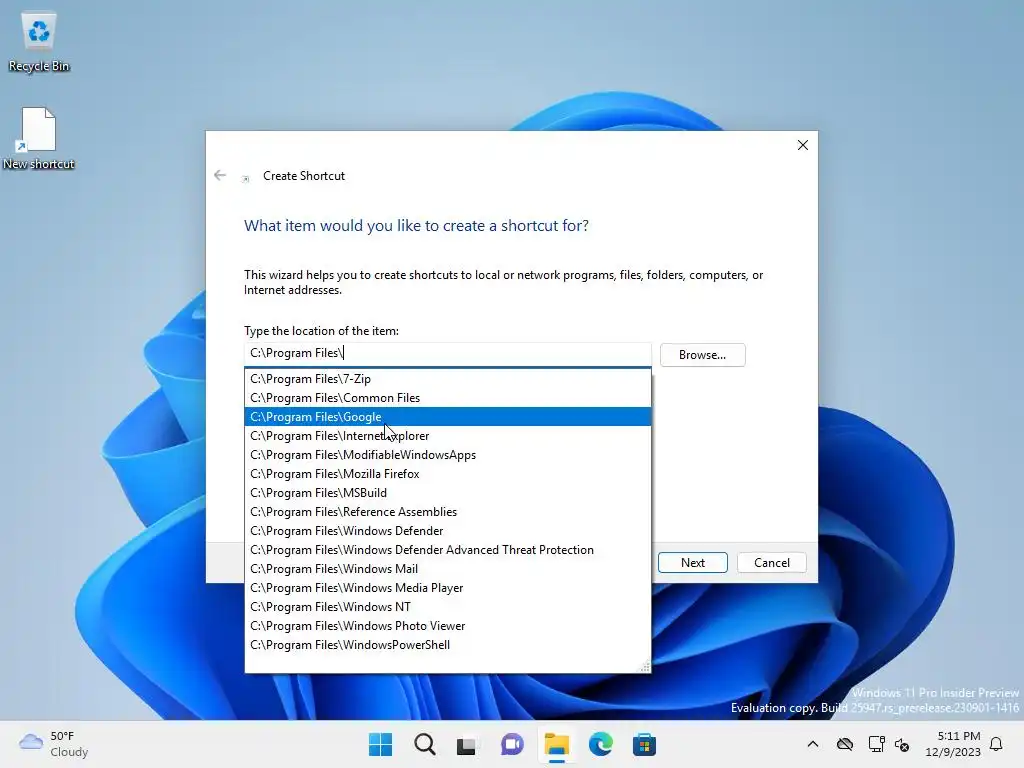Choose Windows Defender Advanced Threat Protection entry
Viewport: 1024px width, 768px height.
pos(447,549)
